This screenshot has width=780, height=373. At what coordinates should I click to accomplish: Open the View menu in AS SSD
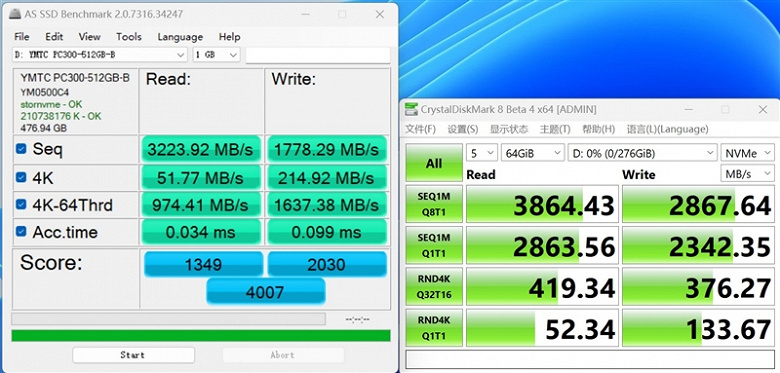[90, 37]
